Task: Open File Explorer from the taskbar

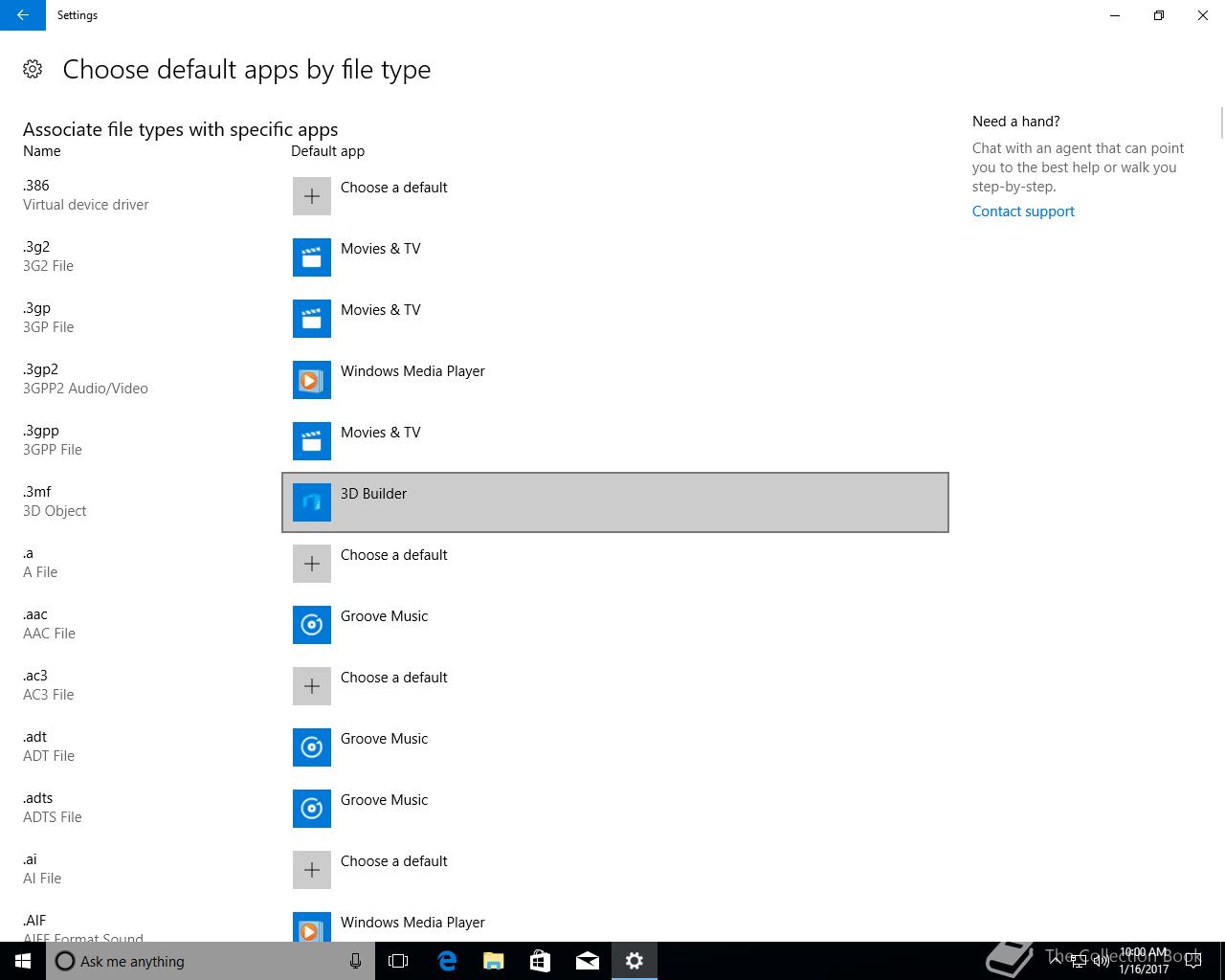Action: [x=493, y=961]
